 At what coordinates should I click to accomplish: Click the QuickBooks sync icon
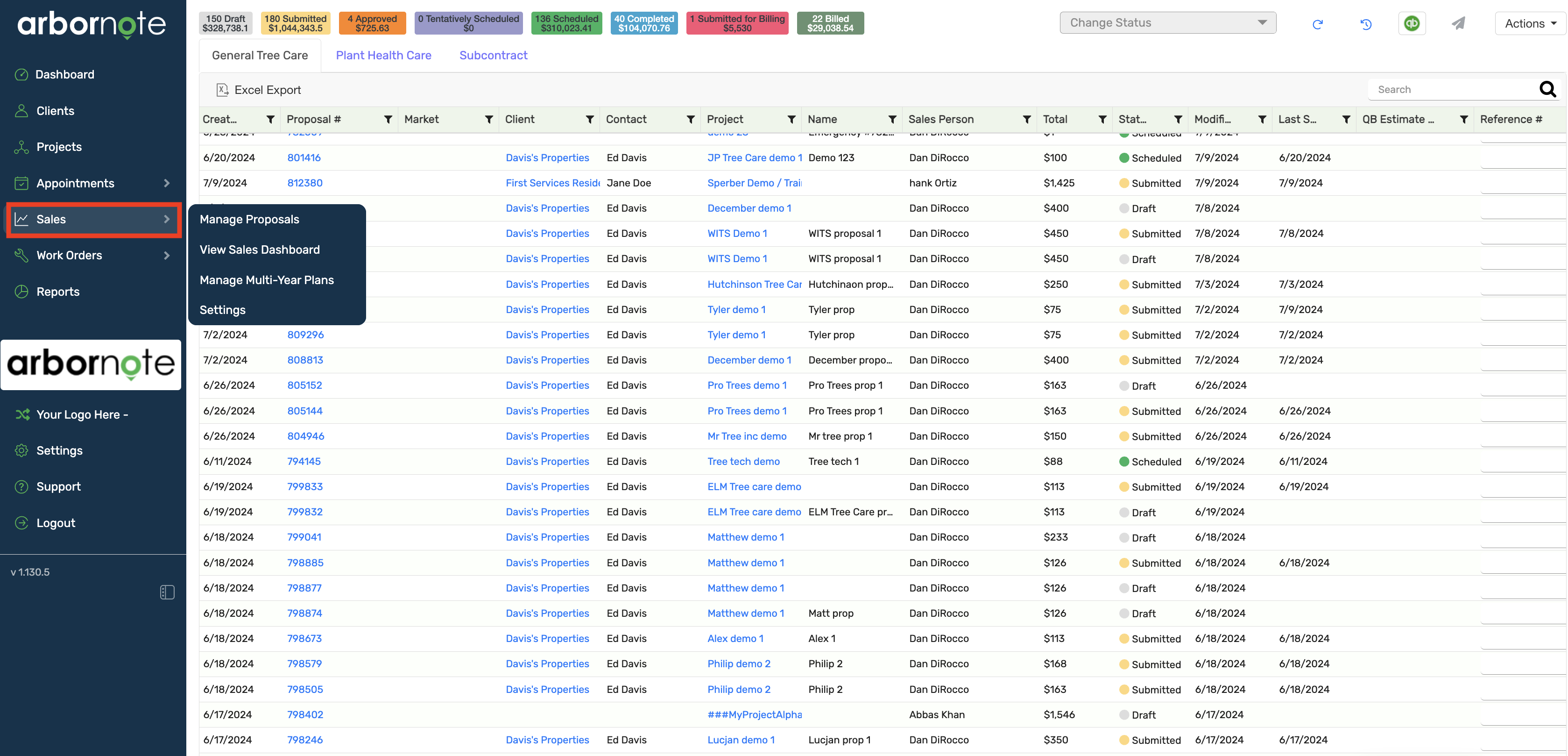click(x=1412, y=24)
